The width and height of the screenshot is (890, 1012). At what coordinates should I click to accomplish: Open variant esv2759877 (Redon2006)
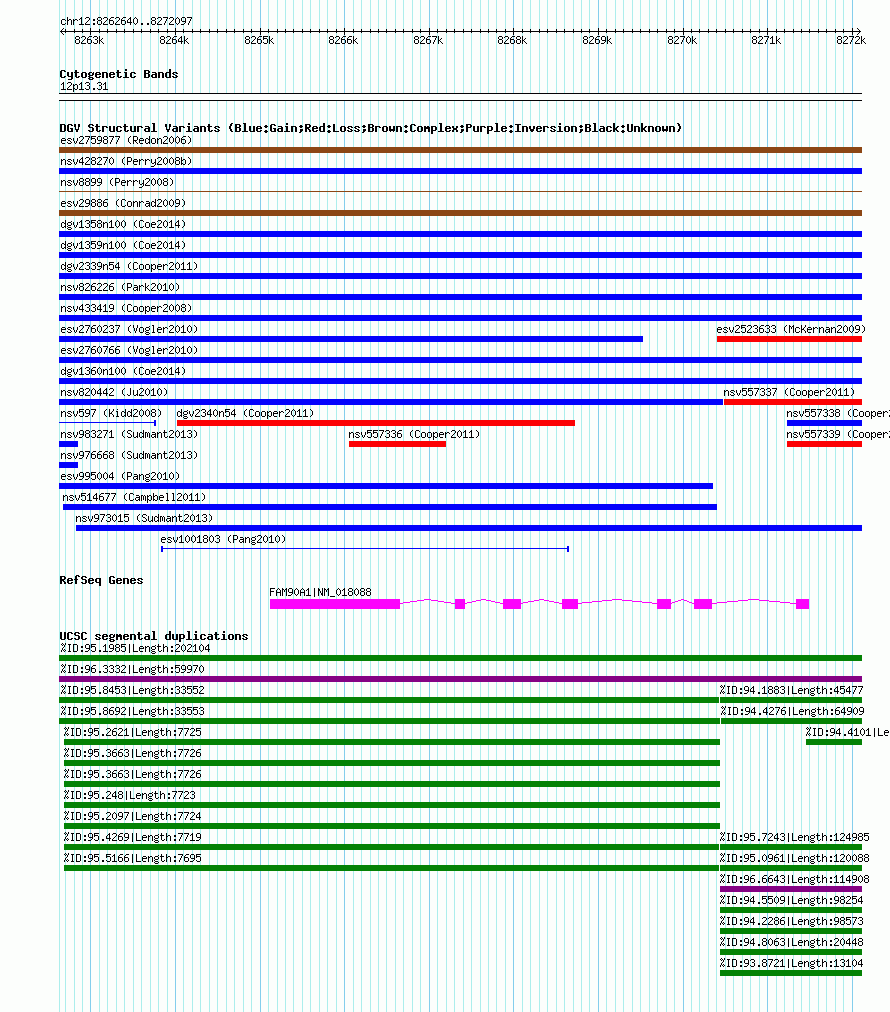tap(126, 140)
